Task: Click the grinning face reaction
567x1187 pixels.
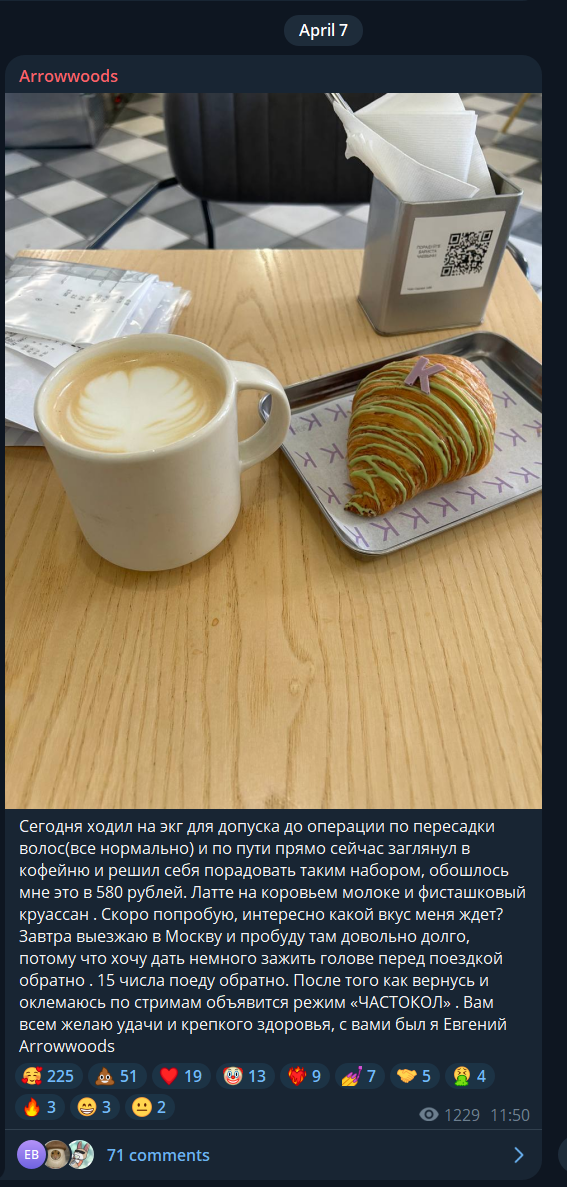Action: pos(95,1108)
